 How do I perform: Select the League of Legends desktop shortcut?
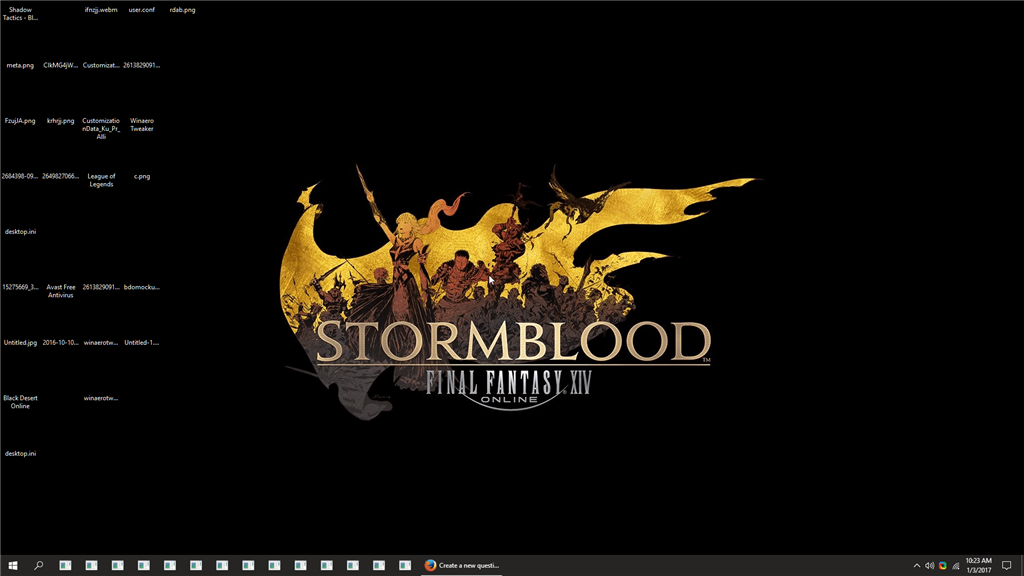101,180
